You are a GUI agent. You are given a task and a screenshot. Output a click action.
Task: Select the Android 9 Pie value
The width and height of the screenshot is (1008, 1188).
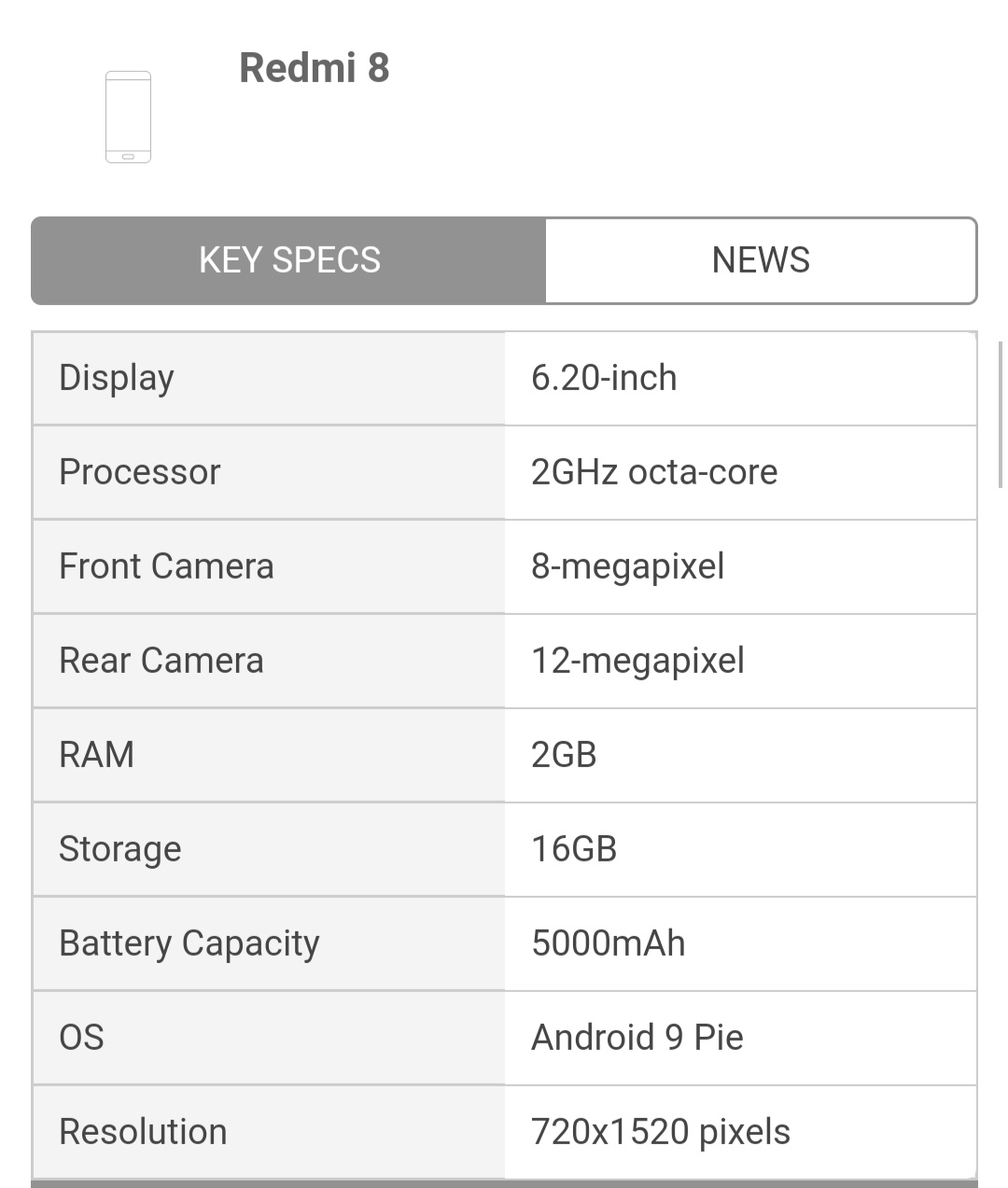point(637,1038)
